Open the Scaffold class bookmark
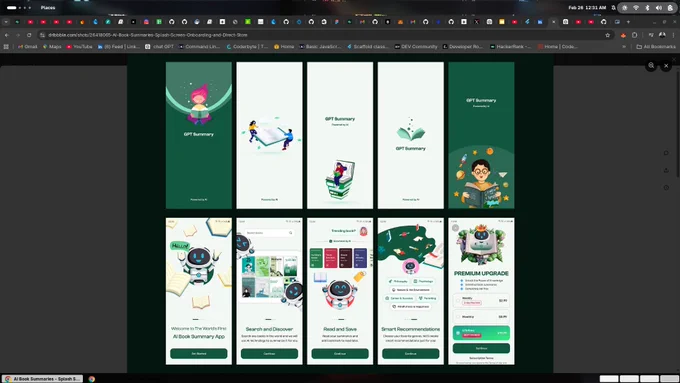The image size is (680, 383). pos(367,46)
